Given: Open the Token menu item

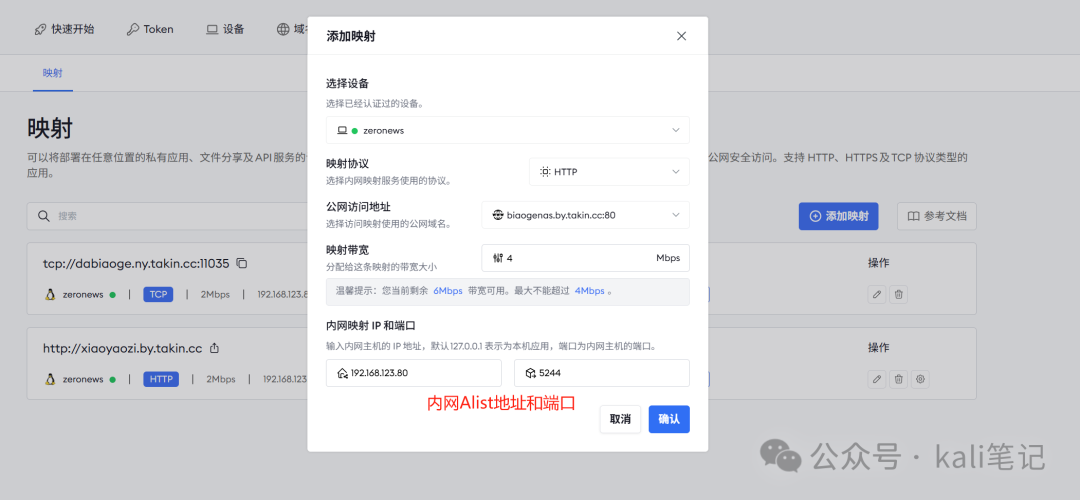Looking at the screenshot, I should [150, 29].
